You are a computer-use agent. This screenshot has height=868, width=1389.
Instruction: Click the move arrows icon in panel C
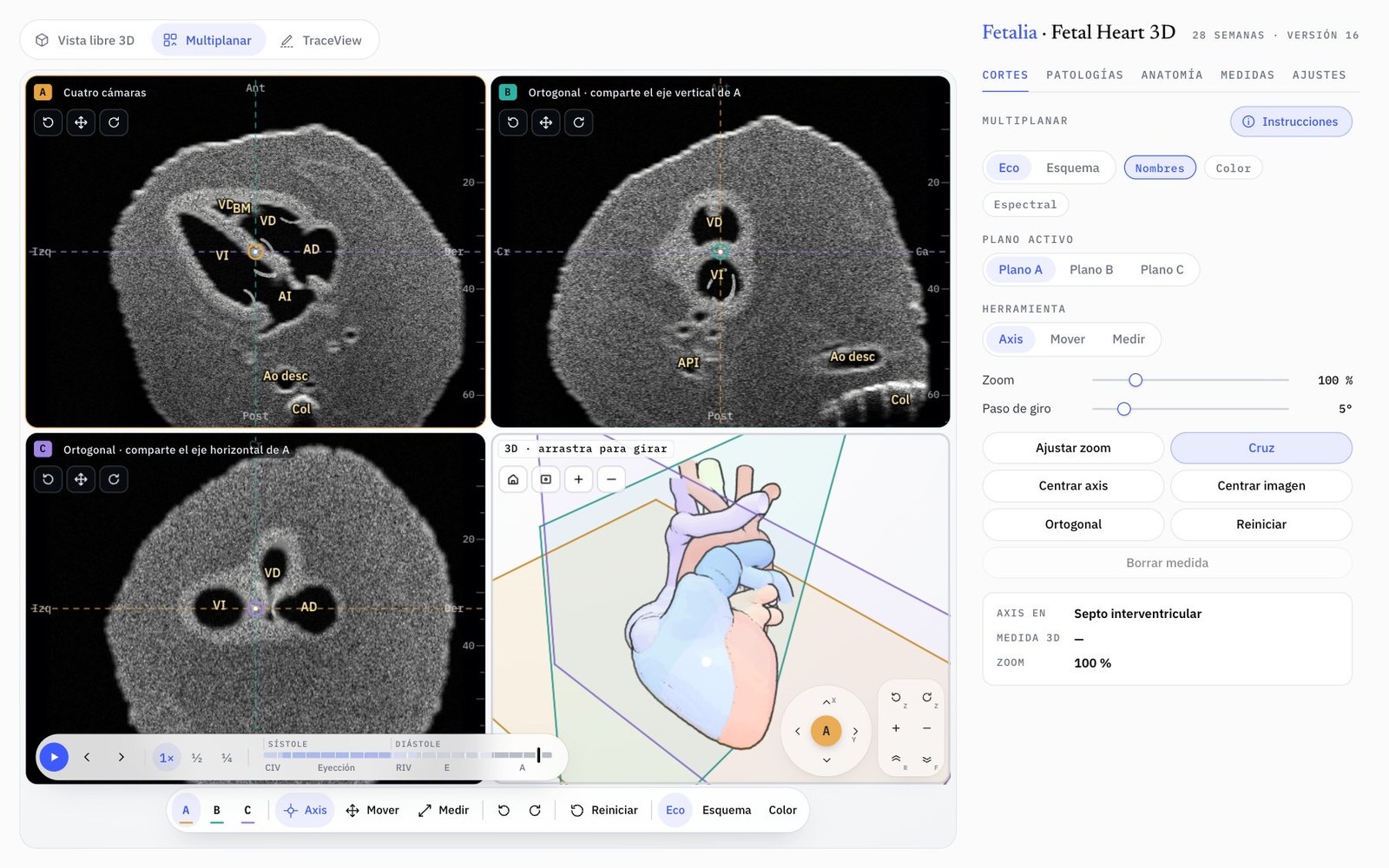[x=81, y=479]
